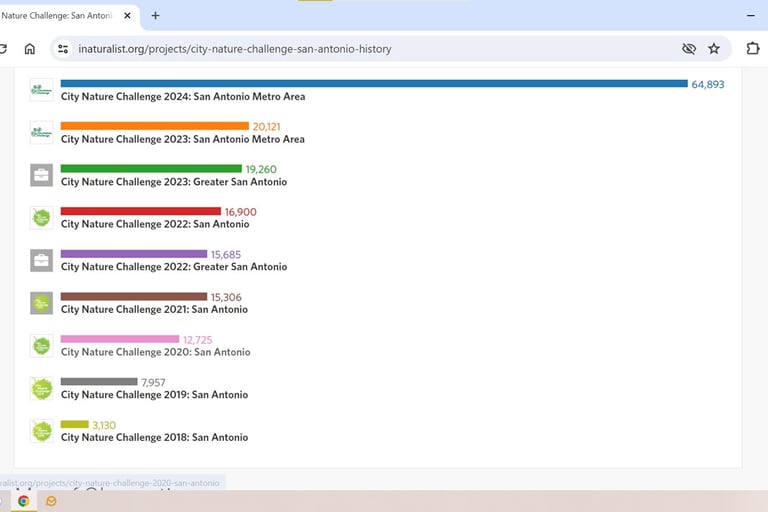Click the red 2022 San Antonio bar

tap(141, 211)
